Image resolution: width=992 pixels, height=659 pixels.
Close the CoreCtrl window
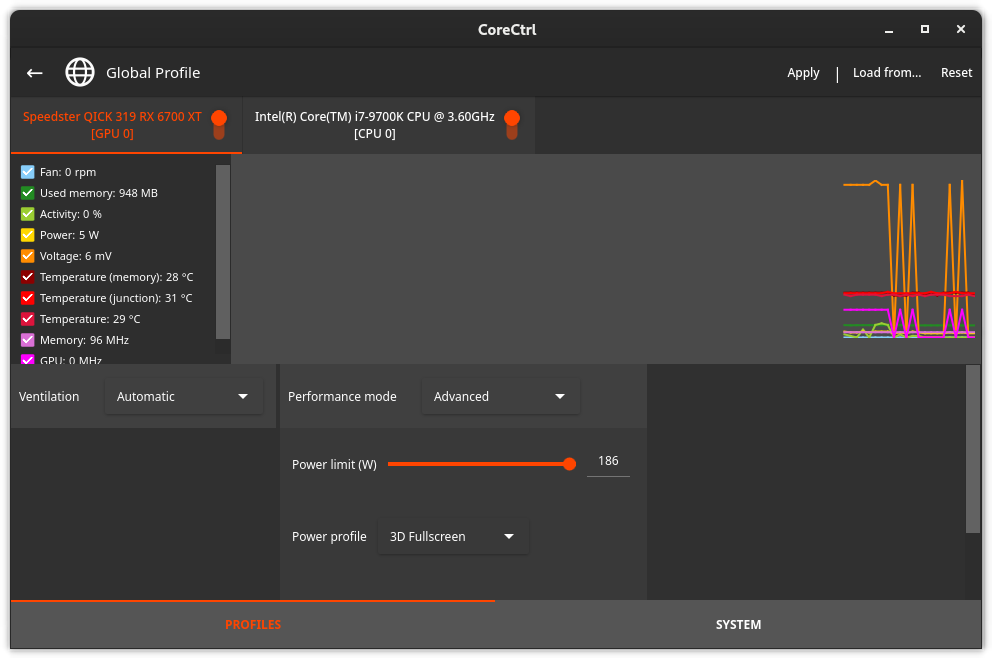[x=961, y=29]
